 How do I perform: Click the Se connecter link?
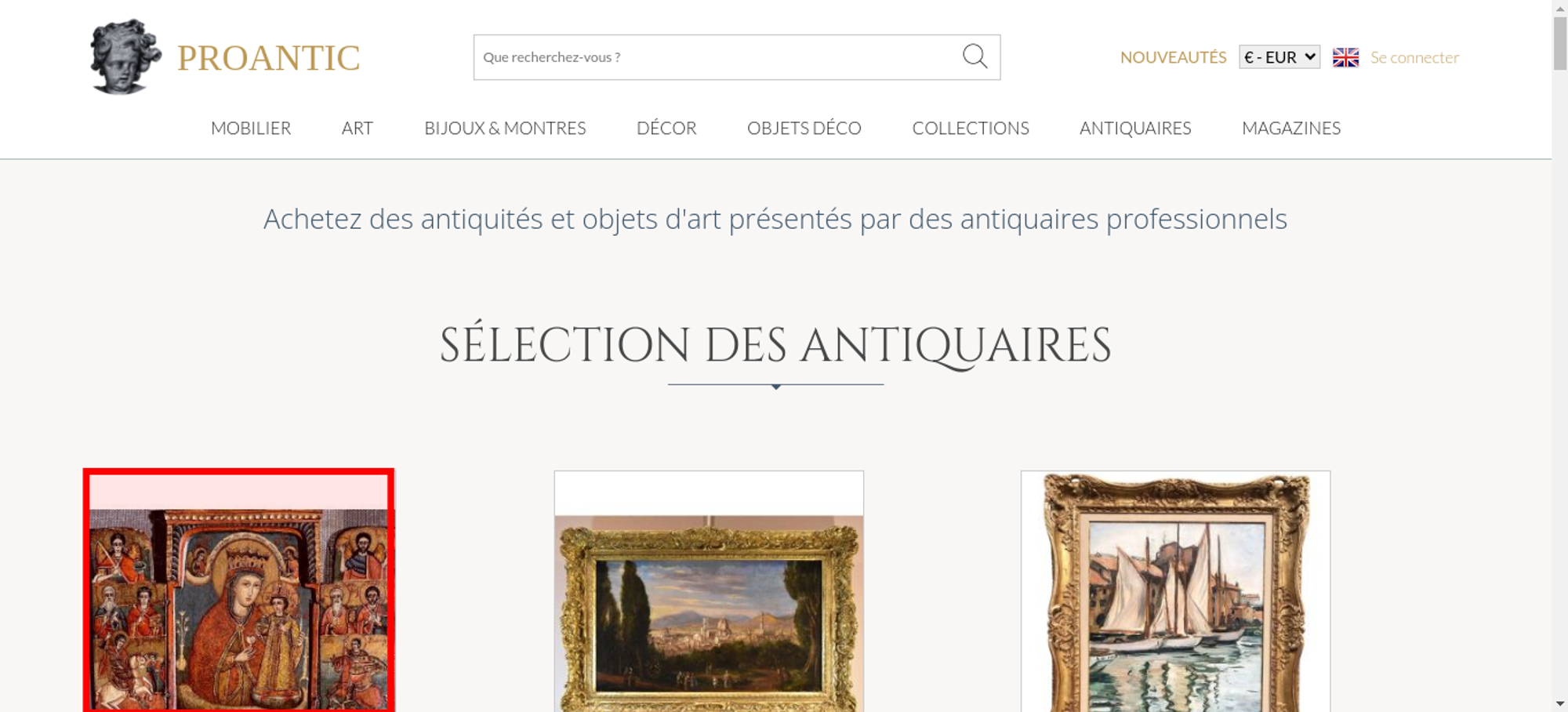pos(1414,57)
